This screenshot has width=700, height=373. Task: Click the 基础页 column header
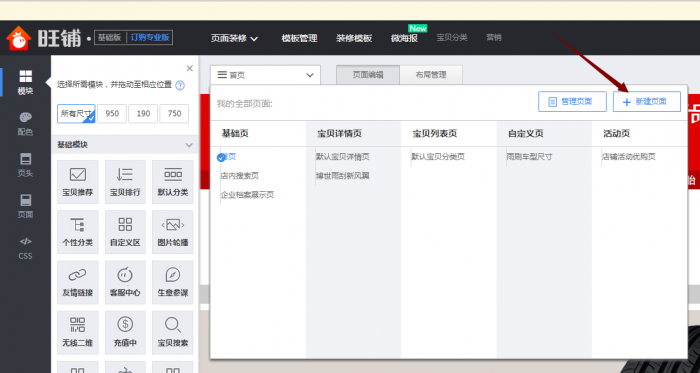click(235, 133)
